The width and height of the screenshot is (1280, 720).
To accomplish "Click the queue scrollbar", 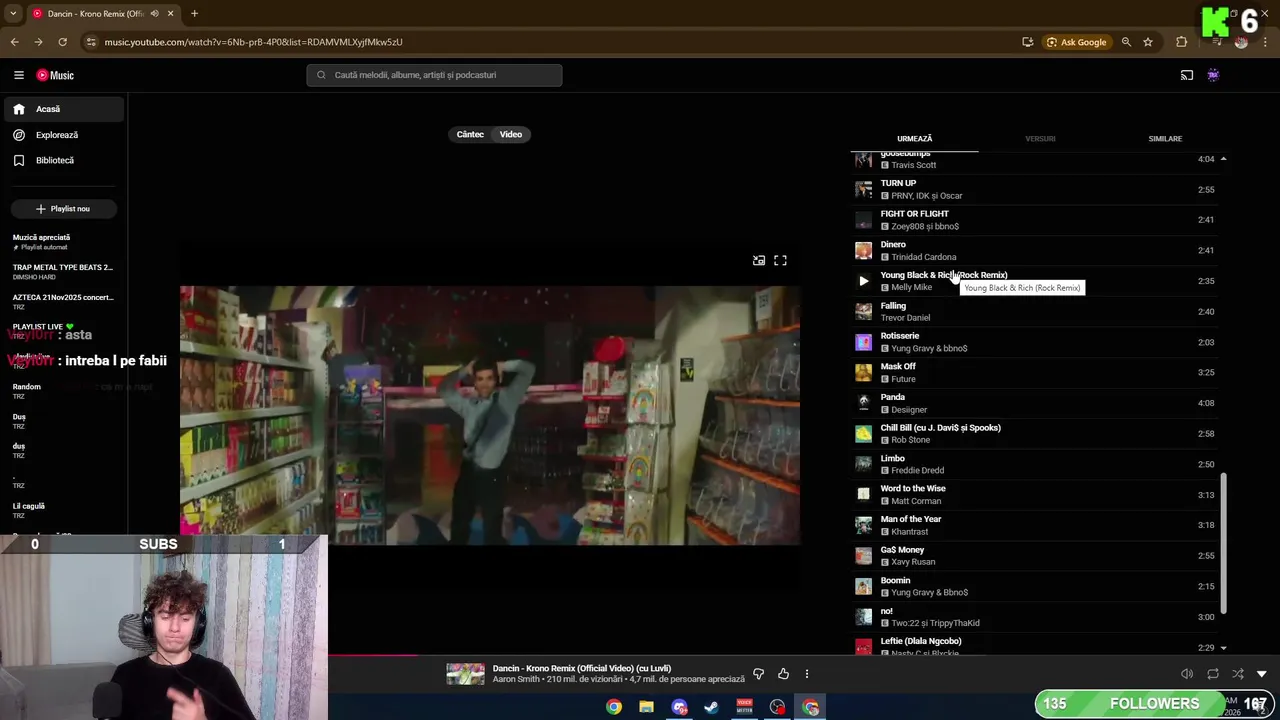I will [x=1223, y=544].
